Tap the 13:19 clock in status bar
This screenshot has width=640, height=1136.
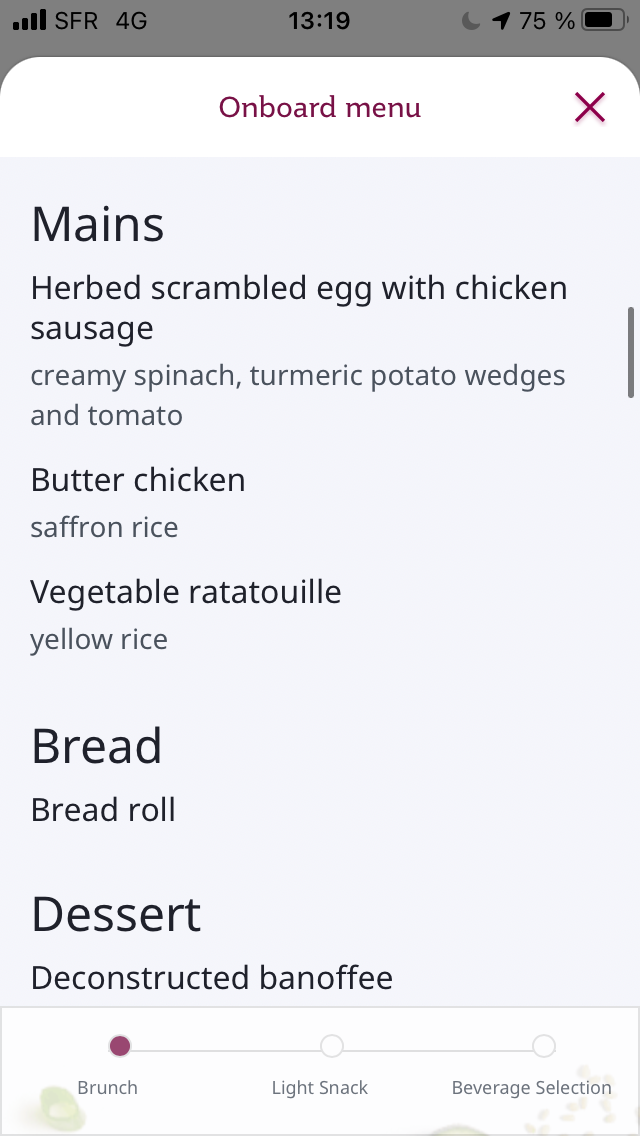point(319,21)
